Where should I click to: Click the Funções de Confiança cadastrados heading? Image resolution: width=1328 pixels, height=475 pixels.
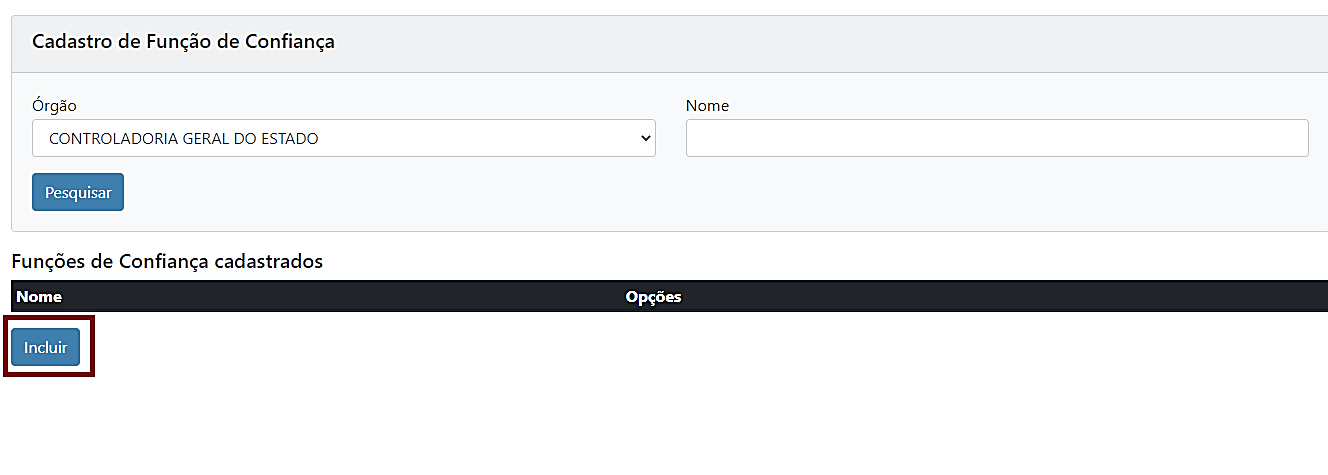167,262
